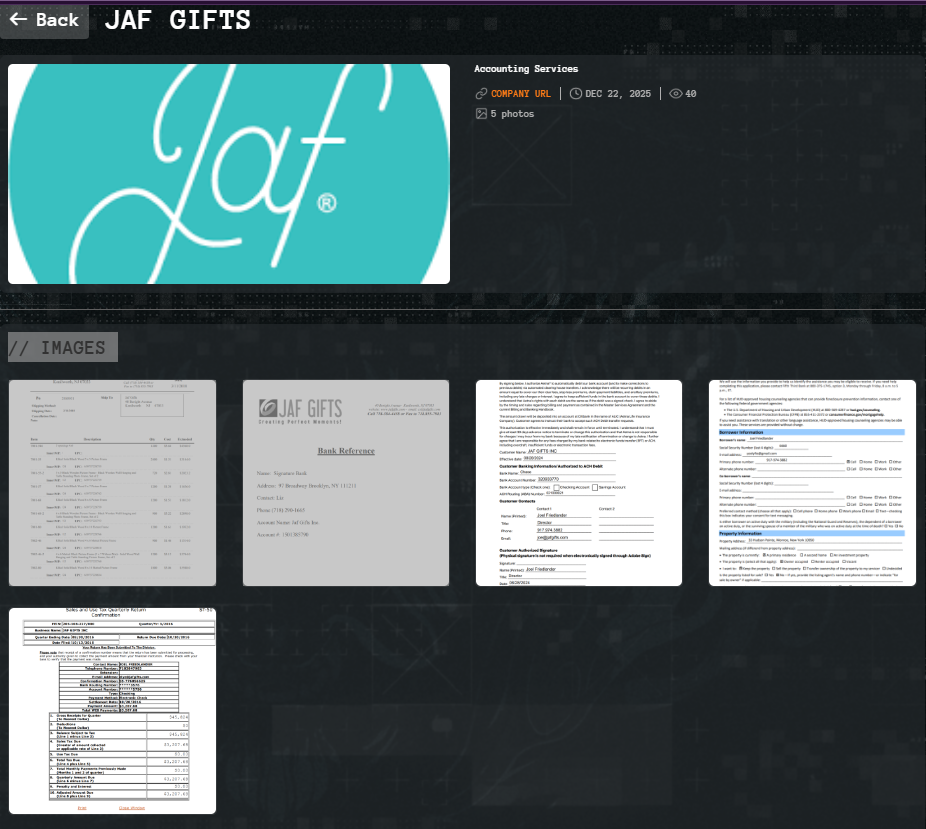Click the back arrow icon
The image size is (926, 829).
pos(19,19)
